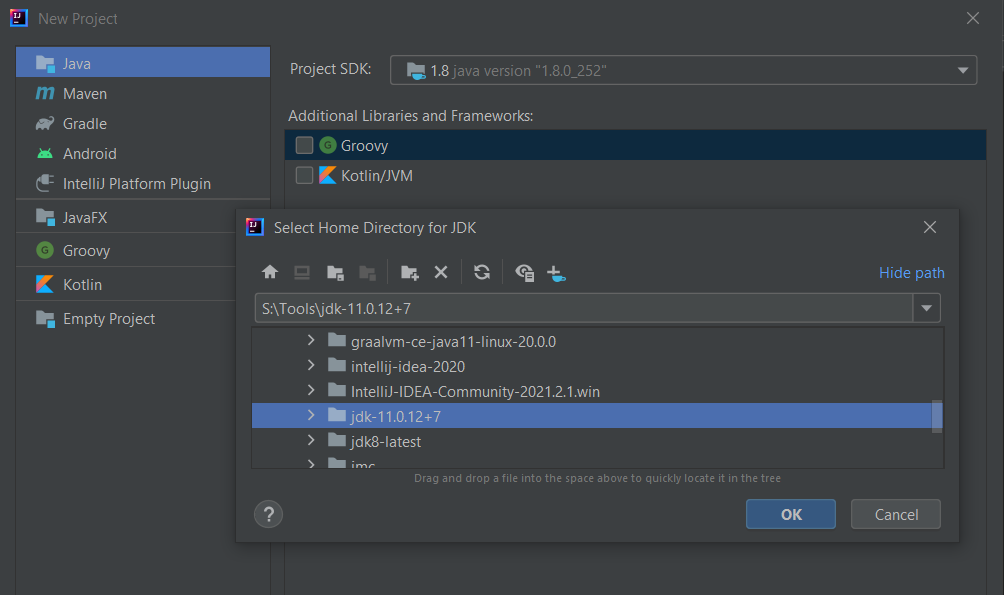Expand the jdk-11.0.12+7 folder
Screen dimensions: 1004x595
[311, 415]
